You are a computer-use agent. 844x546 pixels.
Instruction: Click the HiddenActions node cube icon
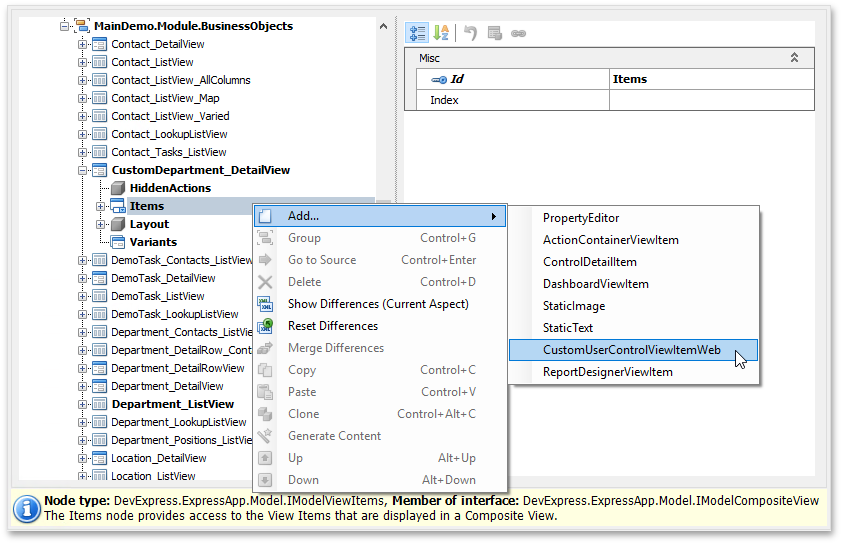pyautogui.click(x=118, y=188)
